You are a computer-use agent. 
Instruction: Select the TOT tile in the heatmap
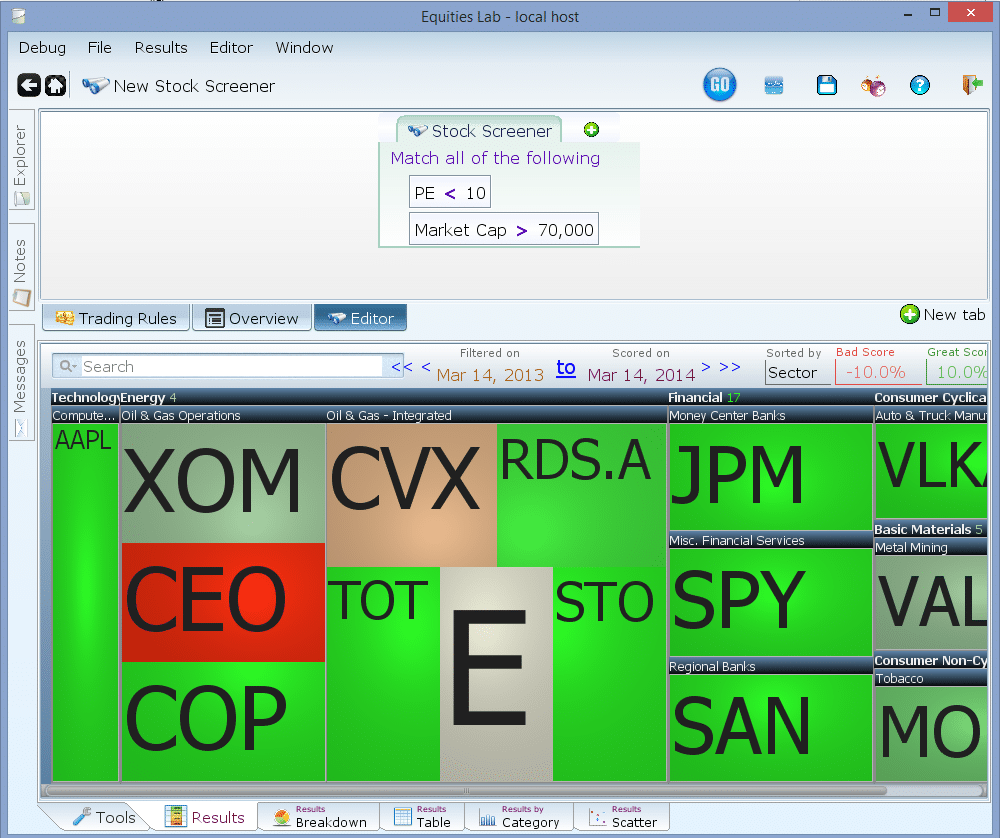pyautogui.click(x=383, y=674)
